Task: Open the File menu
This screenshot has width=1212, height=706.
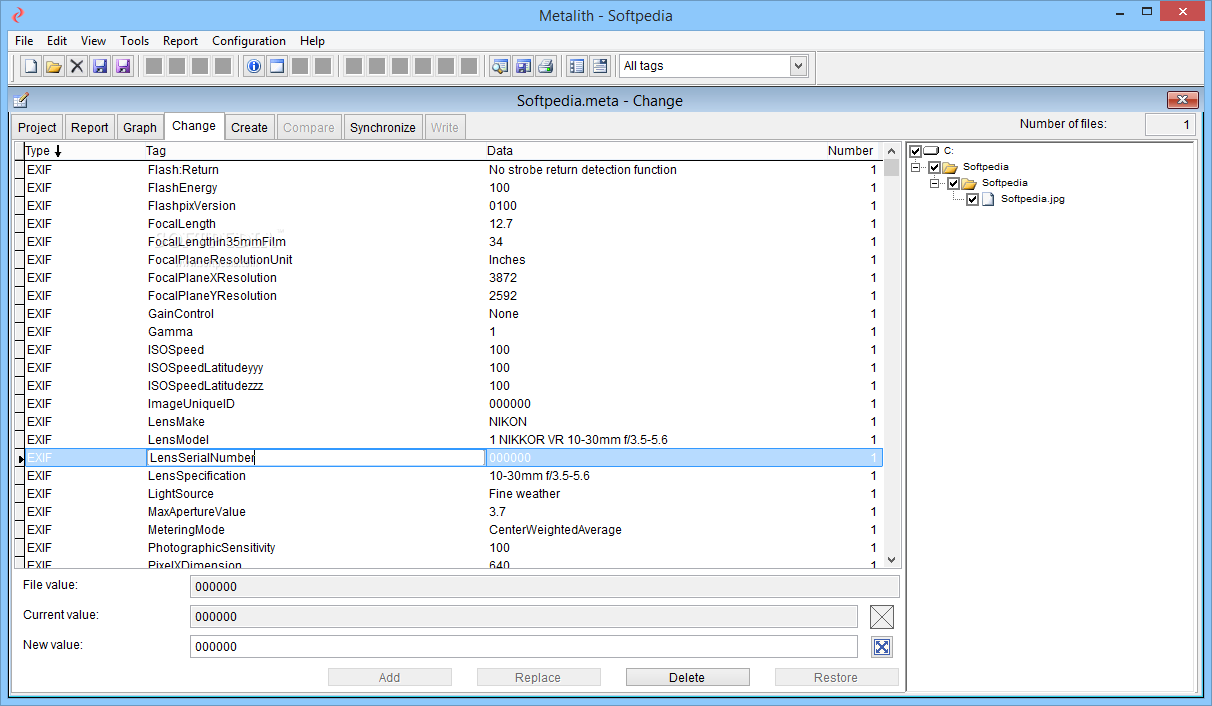Action: (x=24, y=41)
